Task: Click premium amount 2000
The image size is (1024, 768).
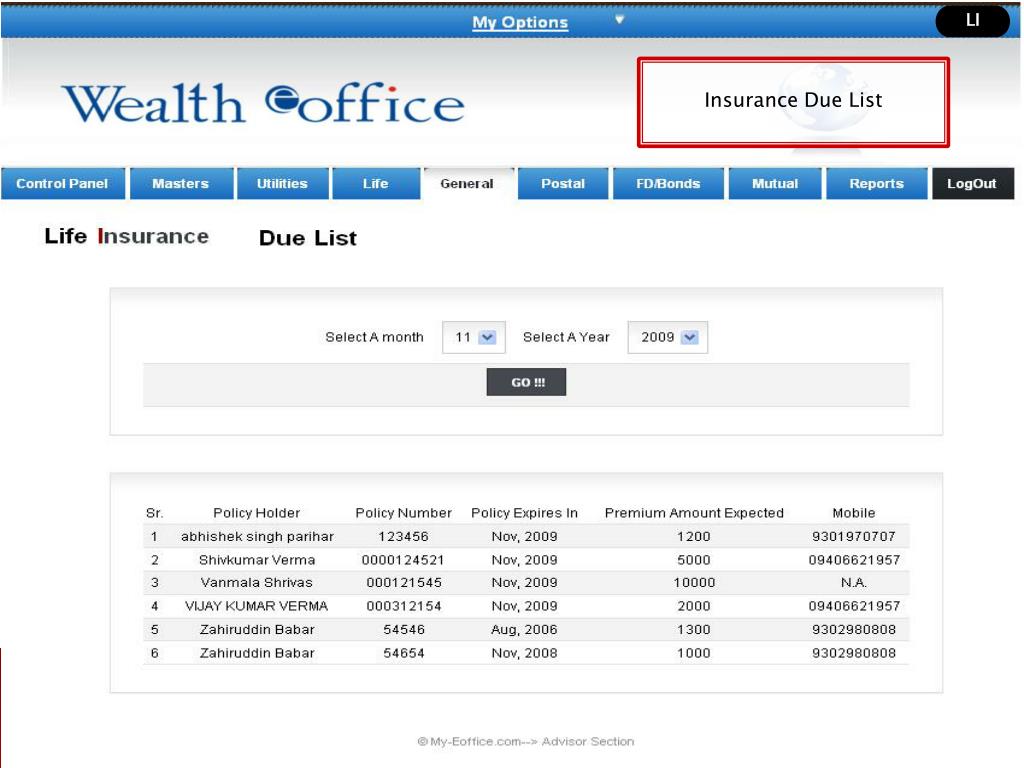Action: pos(694,606)
